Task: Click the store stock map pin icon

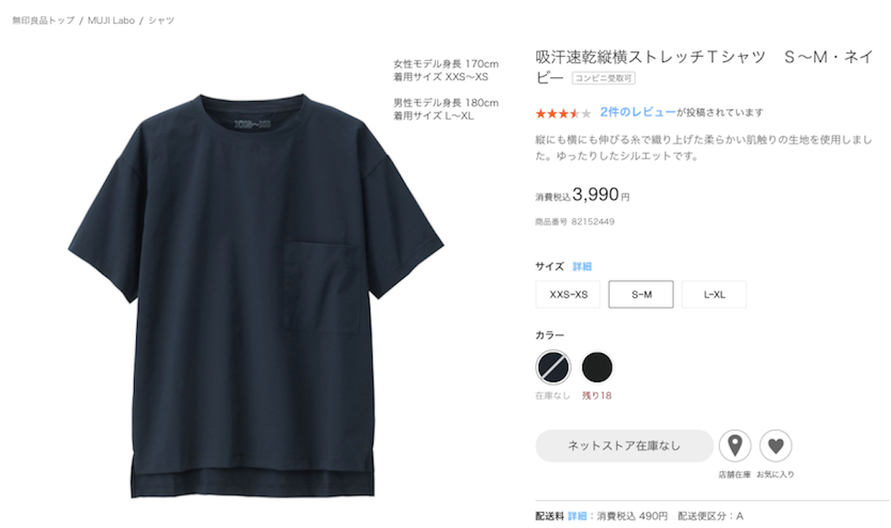Action: point(735,446)
